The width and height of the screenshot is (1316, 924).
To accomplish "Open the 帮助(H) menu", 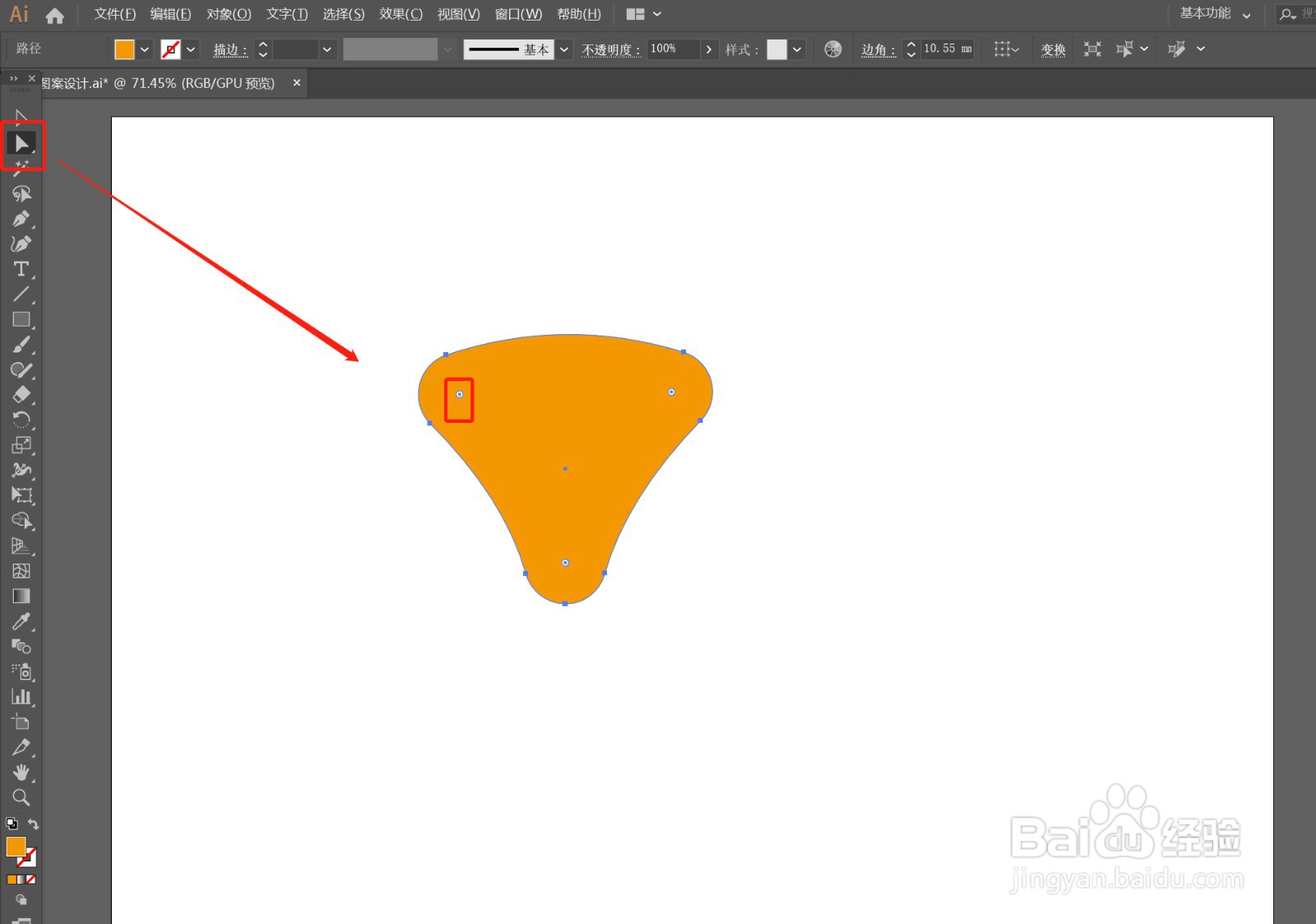I will pos(579,14).
